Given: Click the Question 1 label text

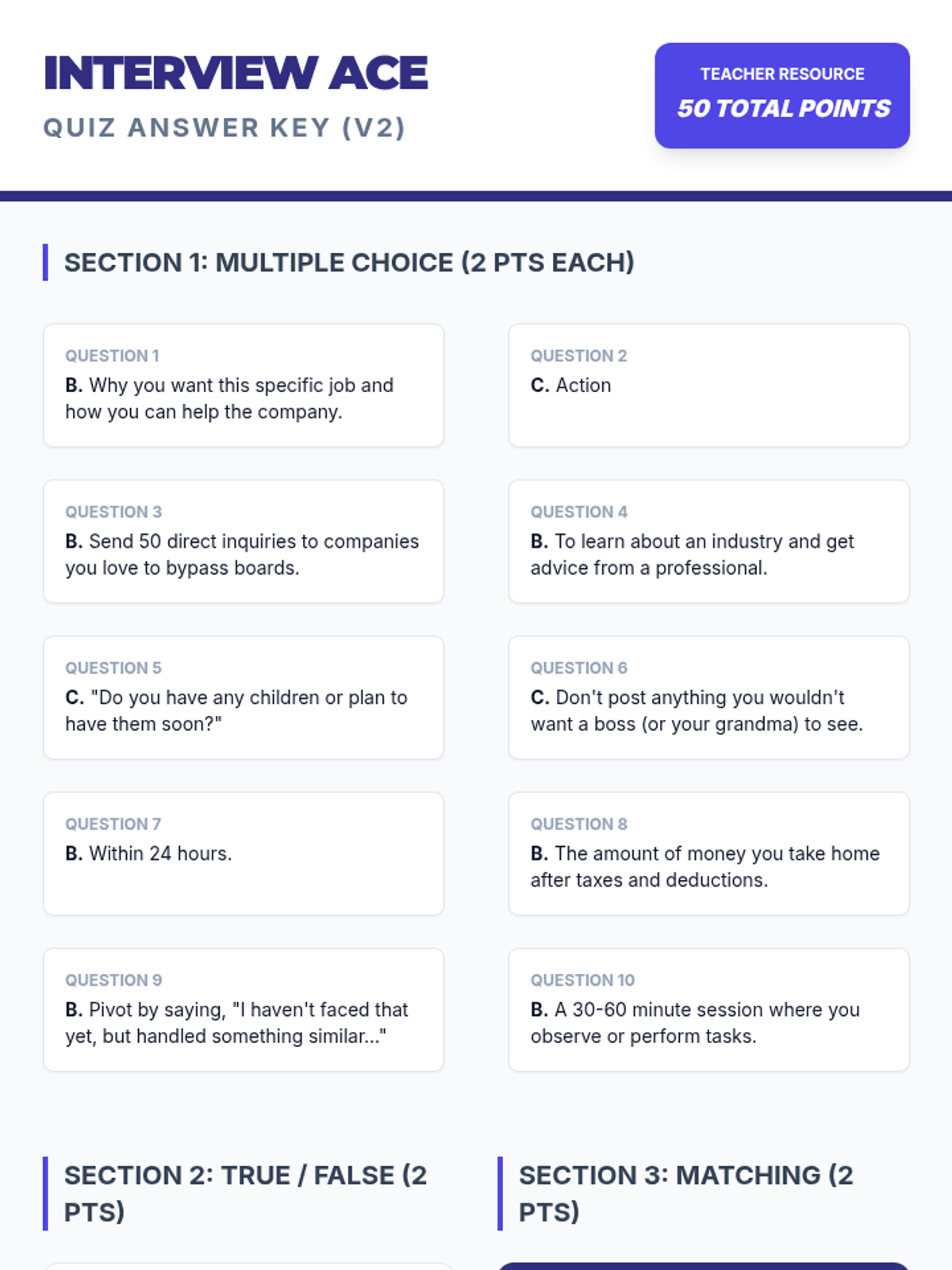Looking at the screenshot, I should pyautogui.click(x=112, y=356).
